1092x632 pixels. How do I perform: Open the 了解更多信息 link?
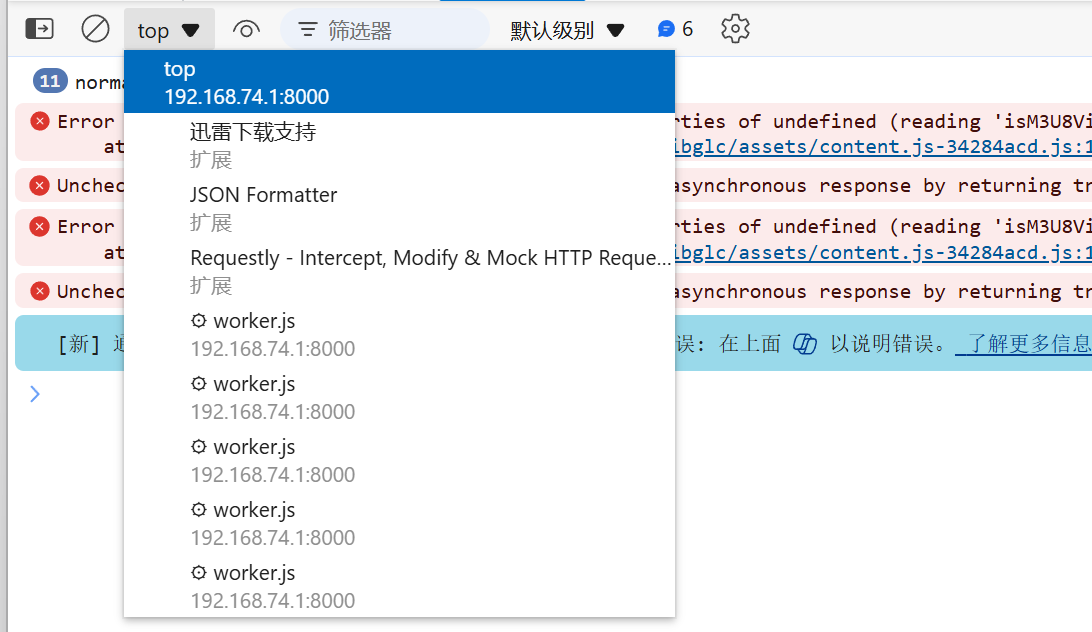(x=1022, y=344)
